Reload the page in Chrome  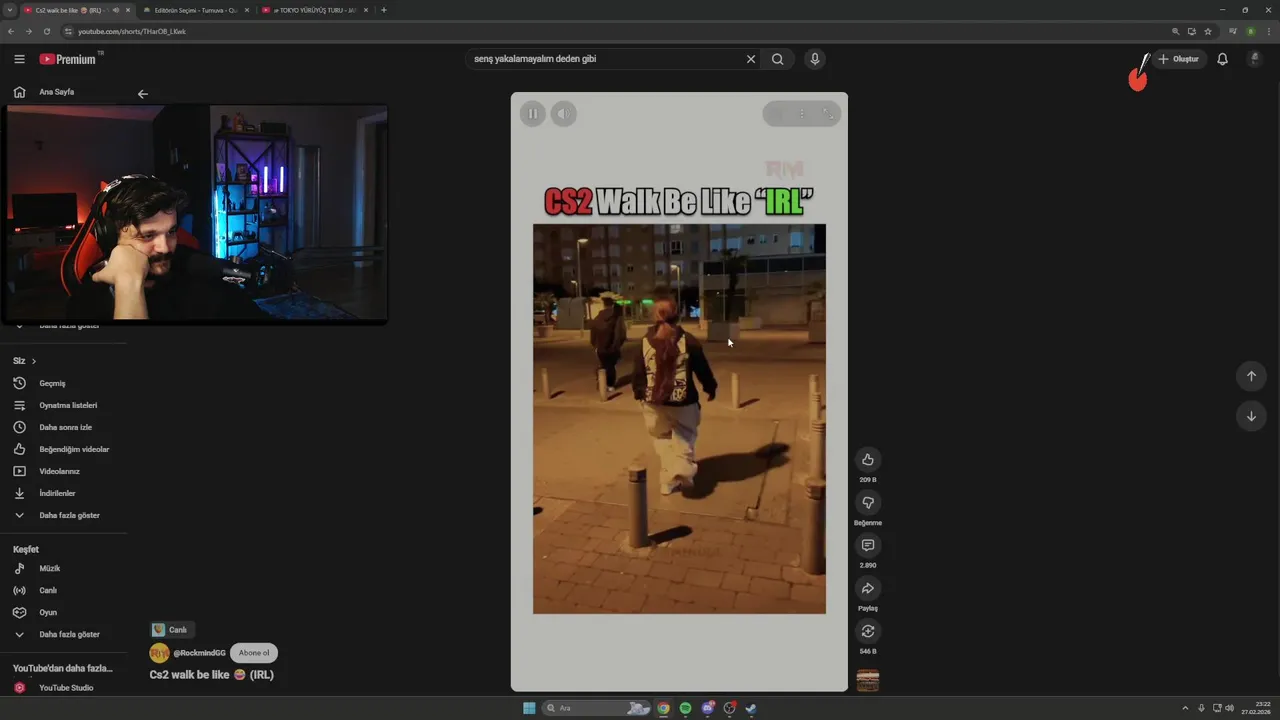46,32
